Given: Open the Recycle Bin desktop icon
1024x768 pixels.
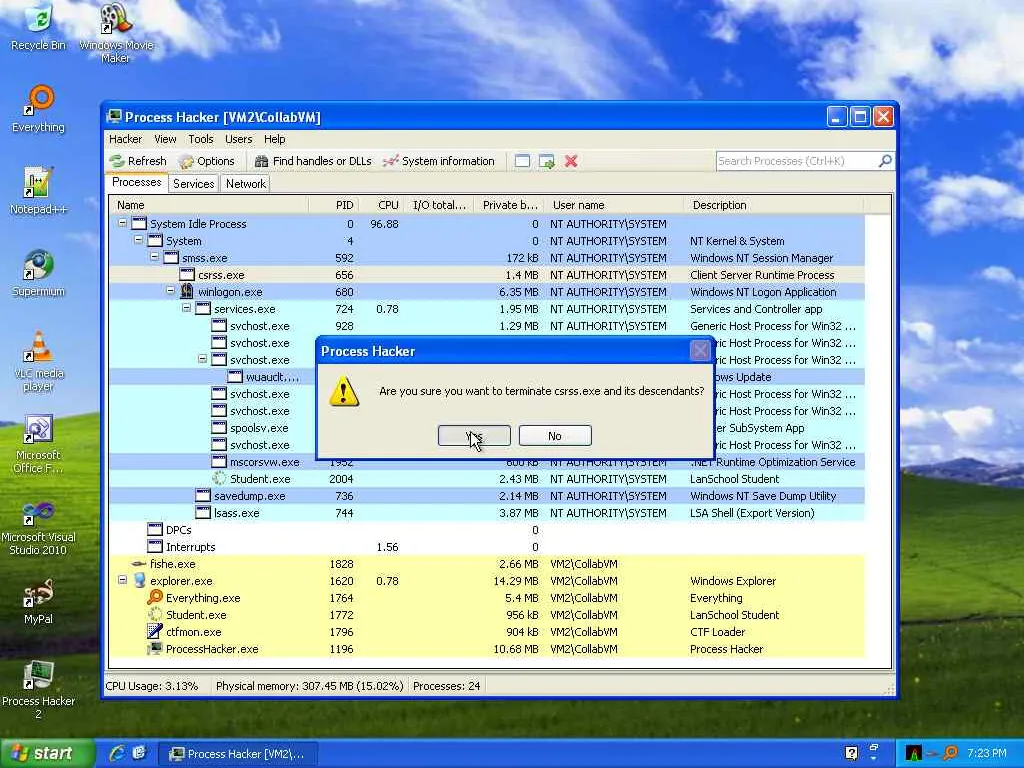Looking at the screenshot, I should click(39, 27).
